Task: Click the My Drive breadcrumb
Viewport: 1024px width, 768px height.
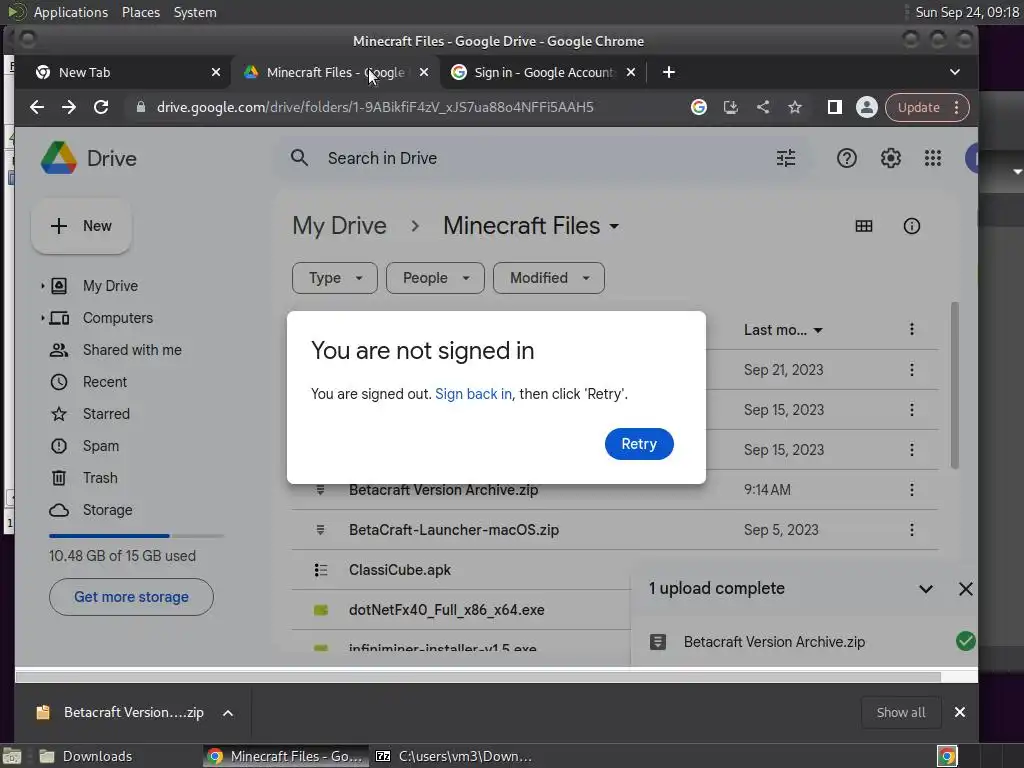Action: point(340,226)
